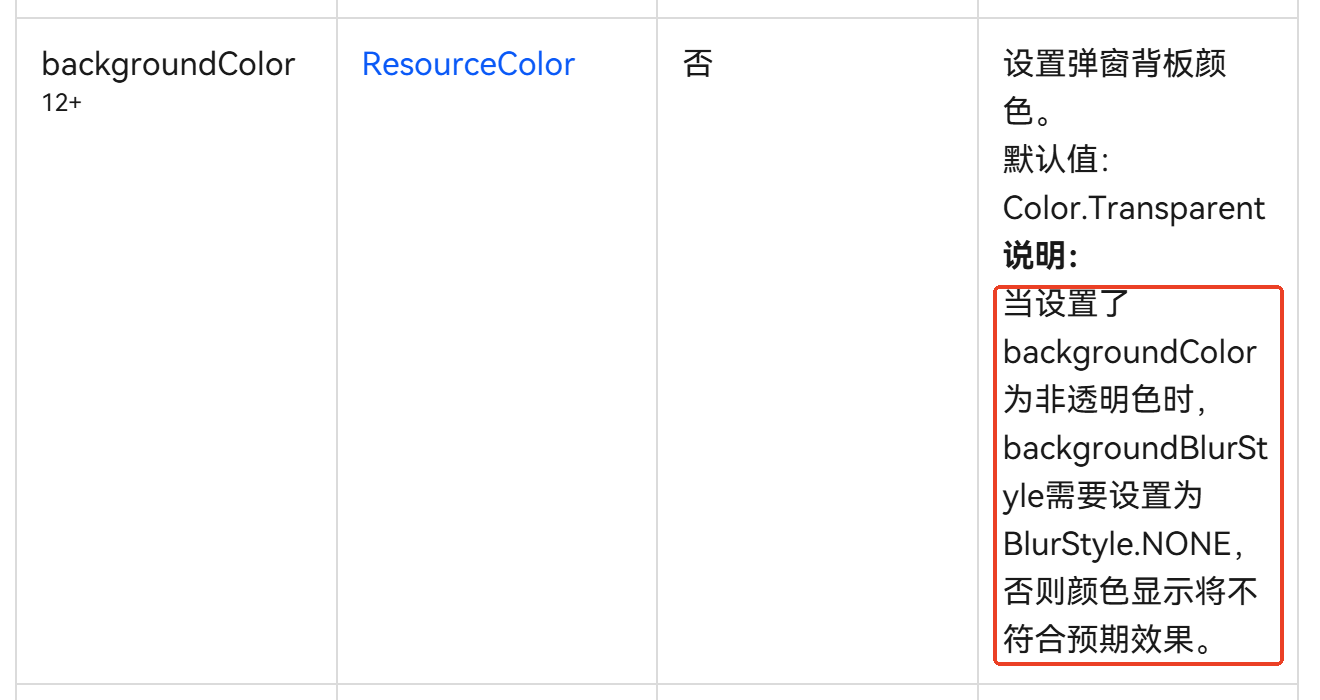
Task: Click the bold 说明: heading
Action: pos(1040,256)
